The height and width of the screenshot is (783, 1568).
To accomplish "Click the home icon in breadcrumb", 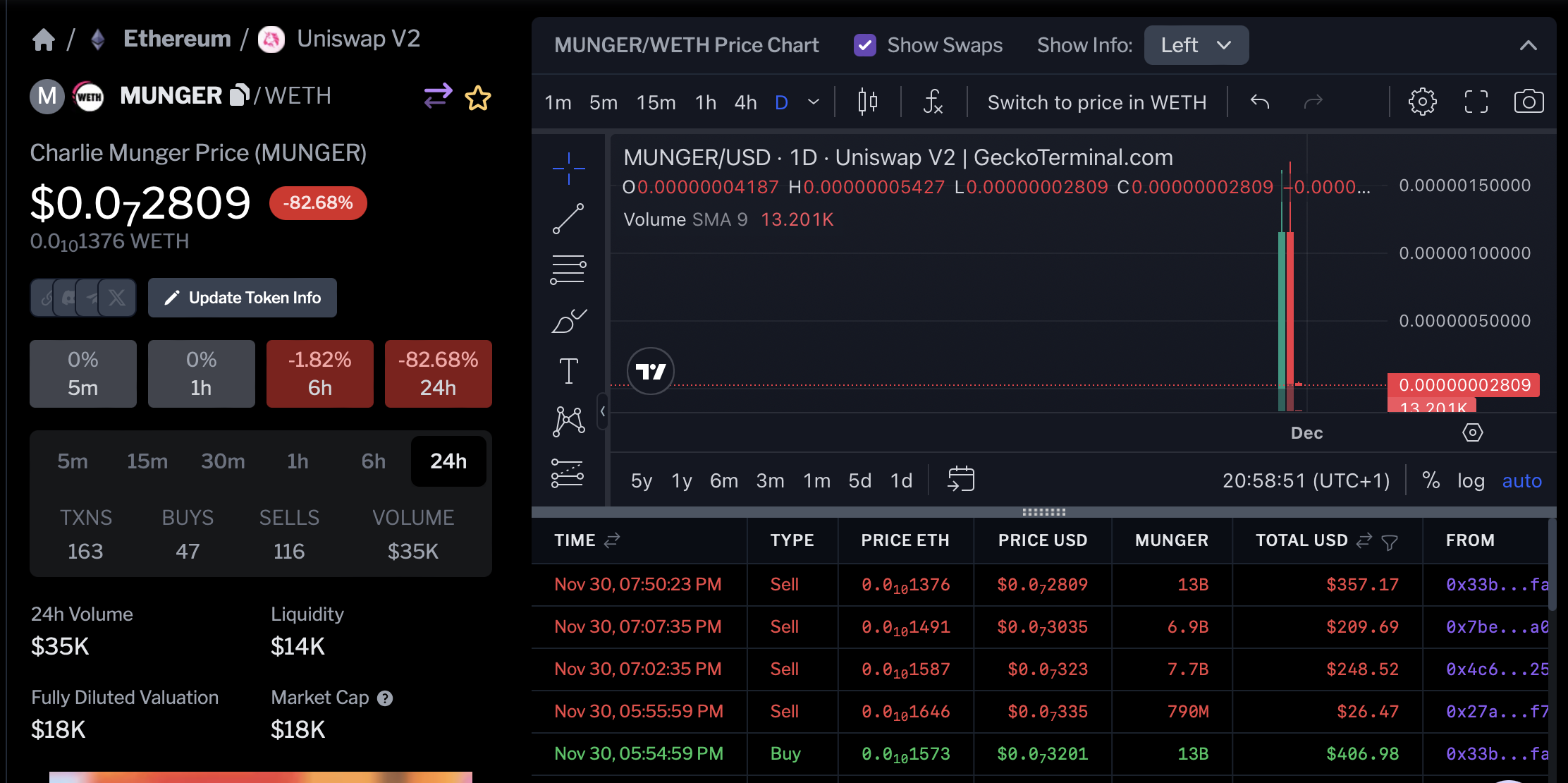I will click(43, 40).
